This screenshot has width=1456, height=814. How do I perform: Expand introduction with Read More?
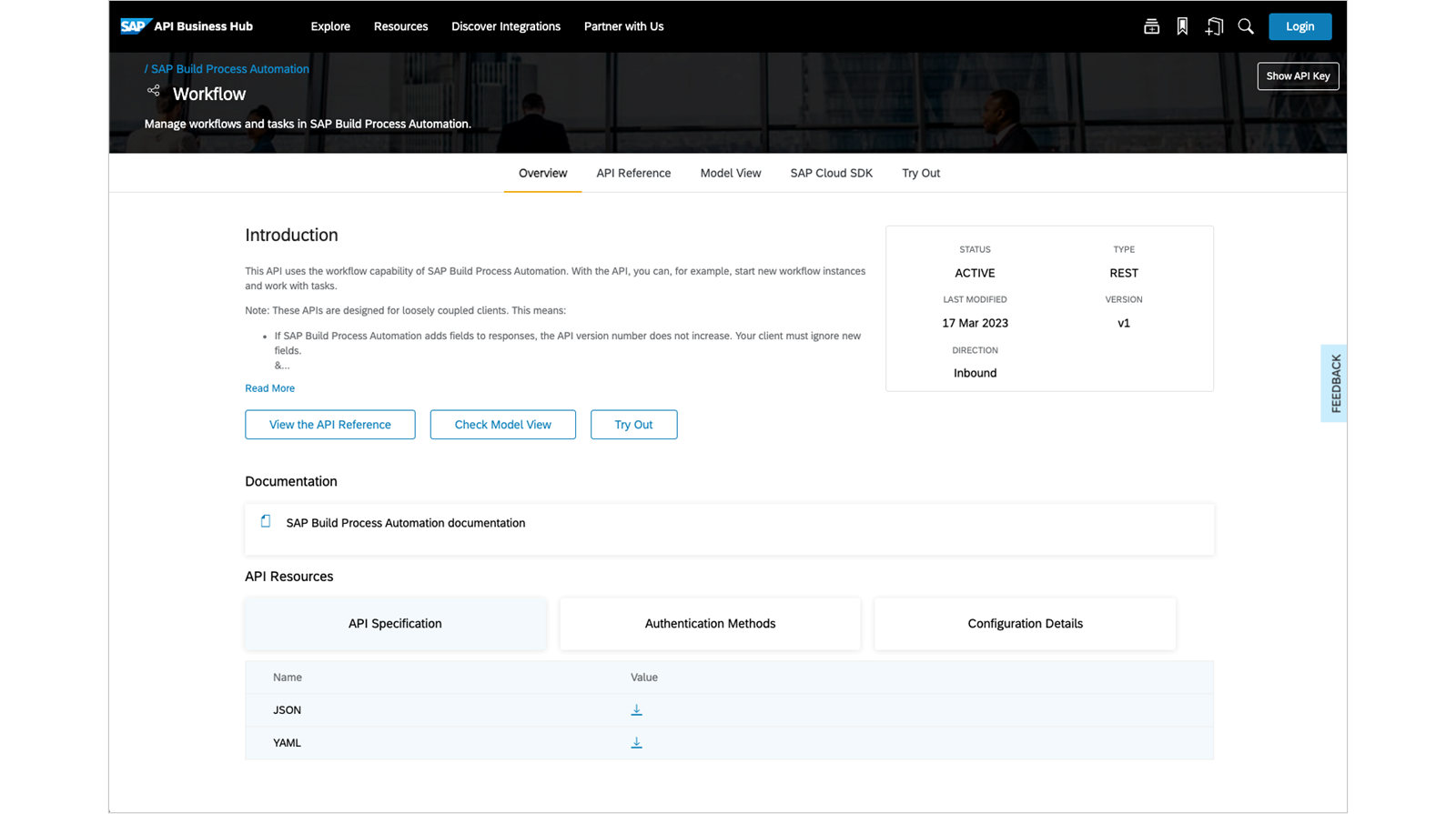tap(269, 388)
